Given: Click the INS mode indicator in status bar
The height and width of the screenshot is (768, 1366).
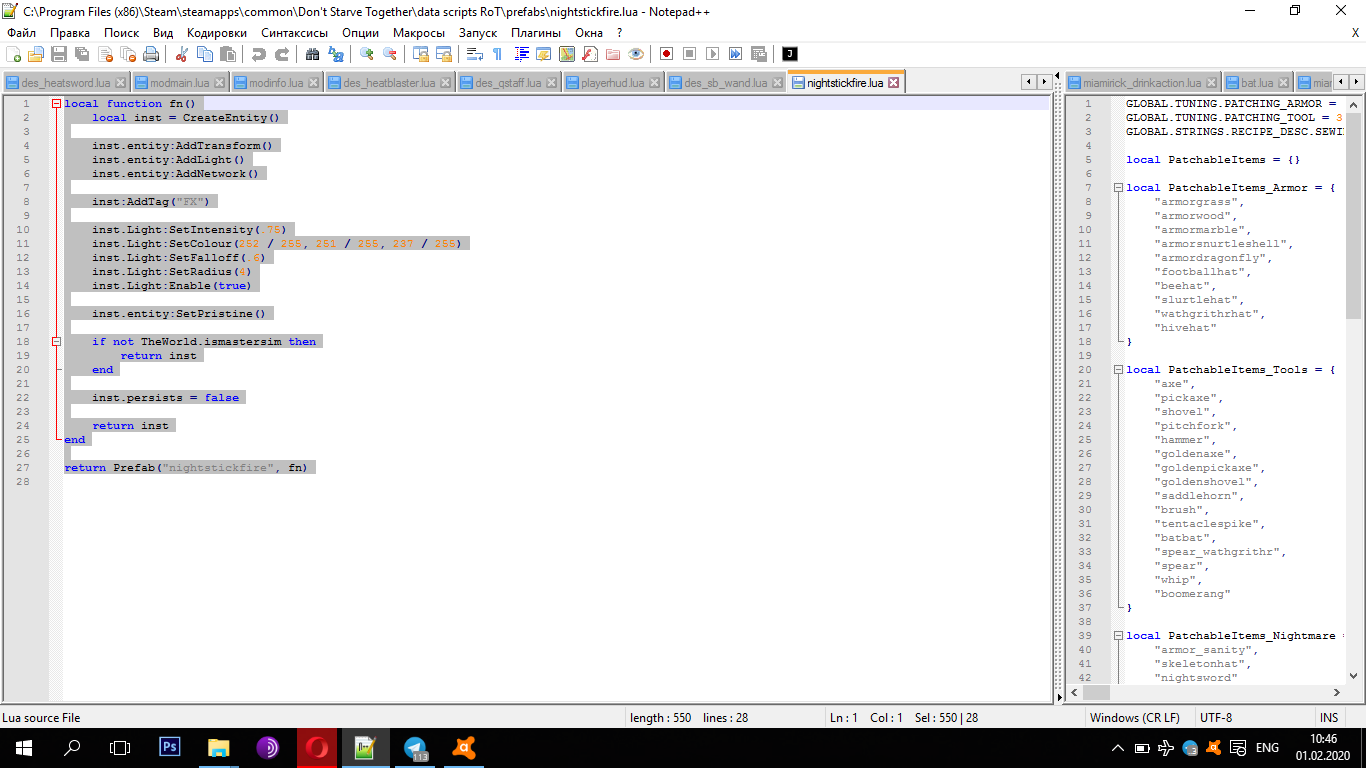Looking at the screenshot, I should pyautogui.click(x=1329, y=718).
